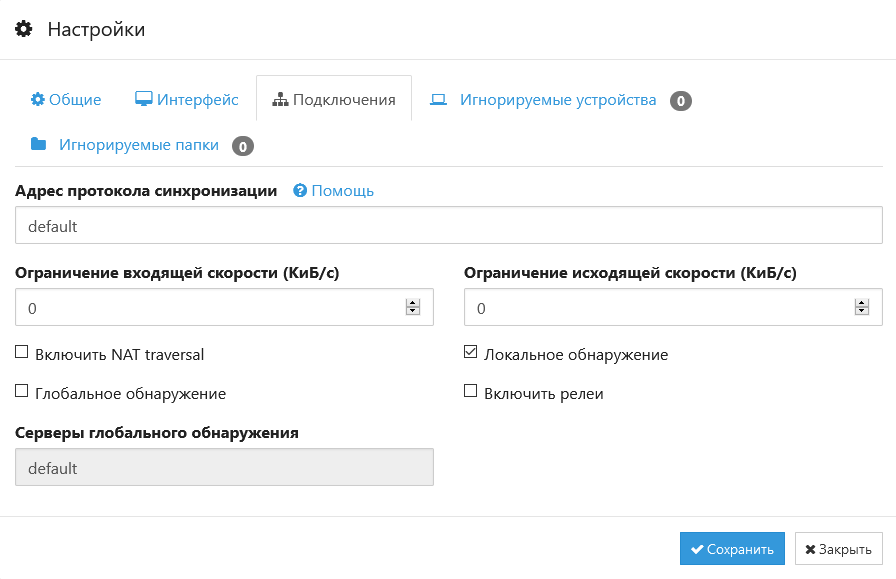Viewport: 896px width, 579px height.
Task: Uncheck Локальное обнаружение checkbox
Action: pos(470,352)
